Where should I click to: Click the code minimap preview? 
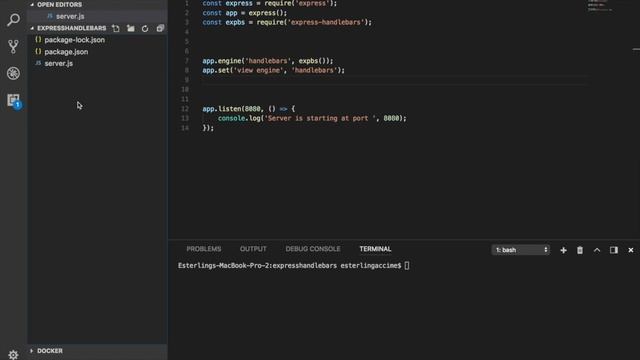click(601, 6)
